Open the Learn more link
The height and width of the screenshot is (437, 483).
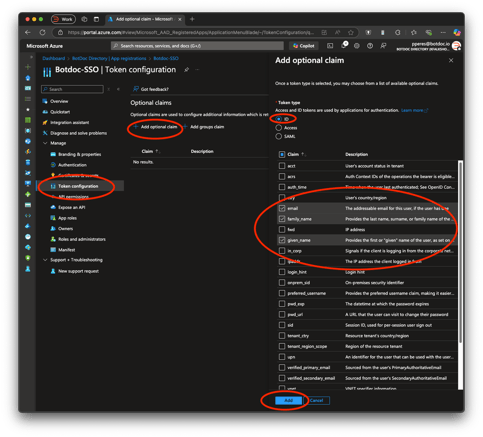(x=414, y=110)
